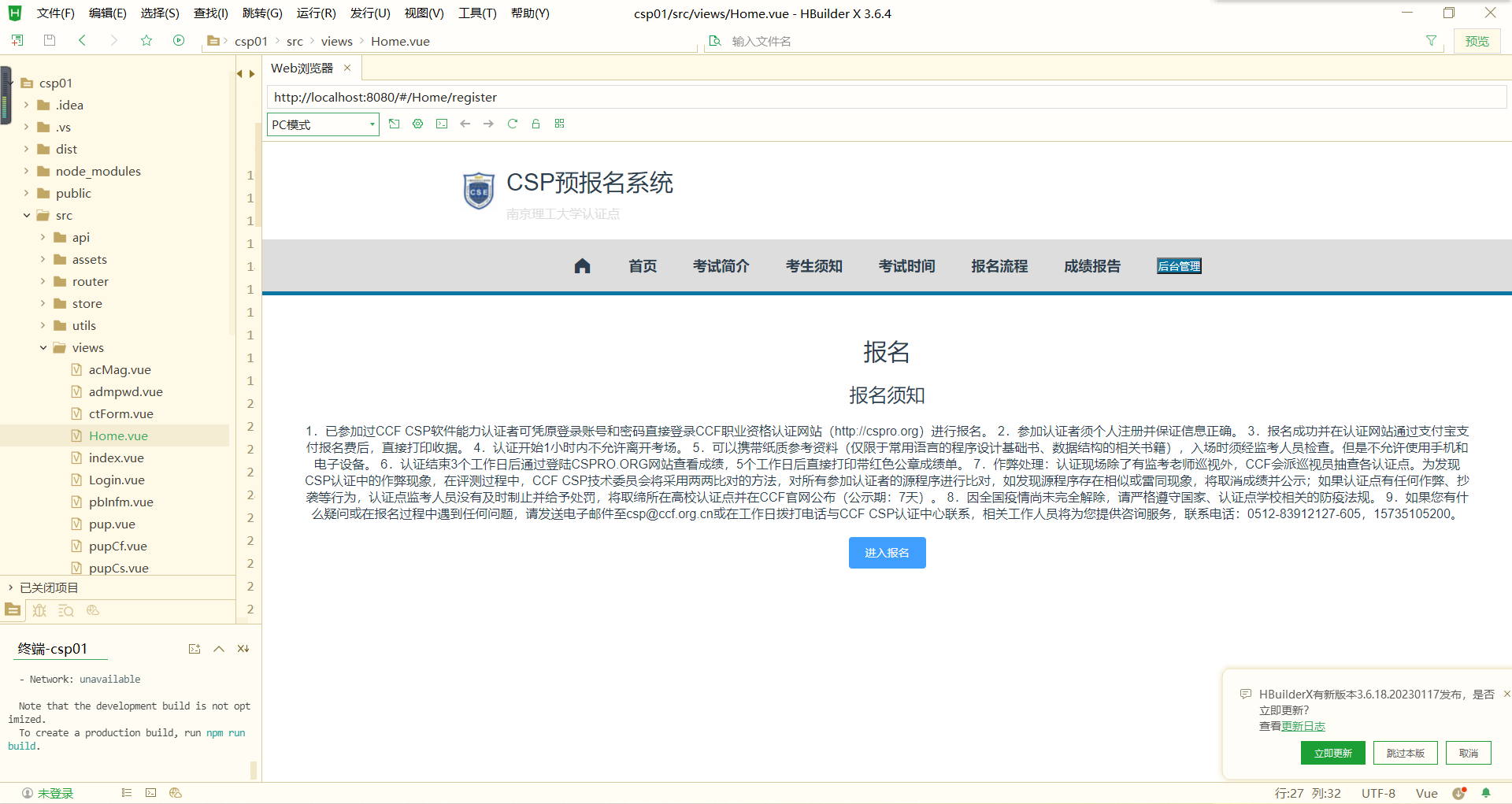The image size is (1512, 804).
Task: Open page in external browser icon
Action: [395, 124]
